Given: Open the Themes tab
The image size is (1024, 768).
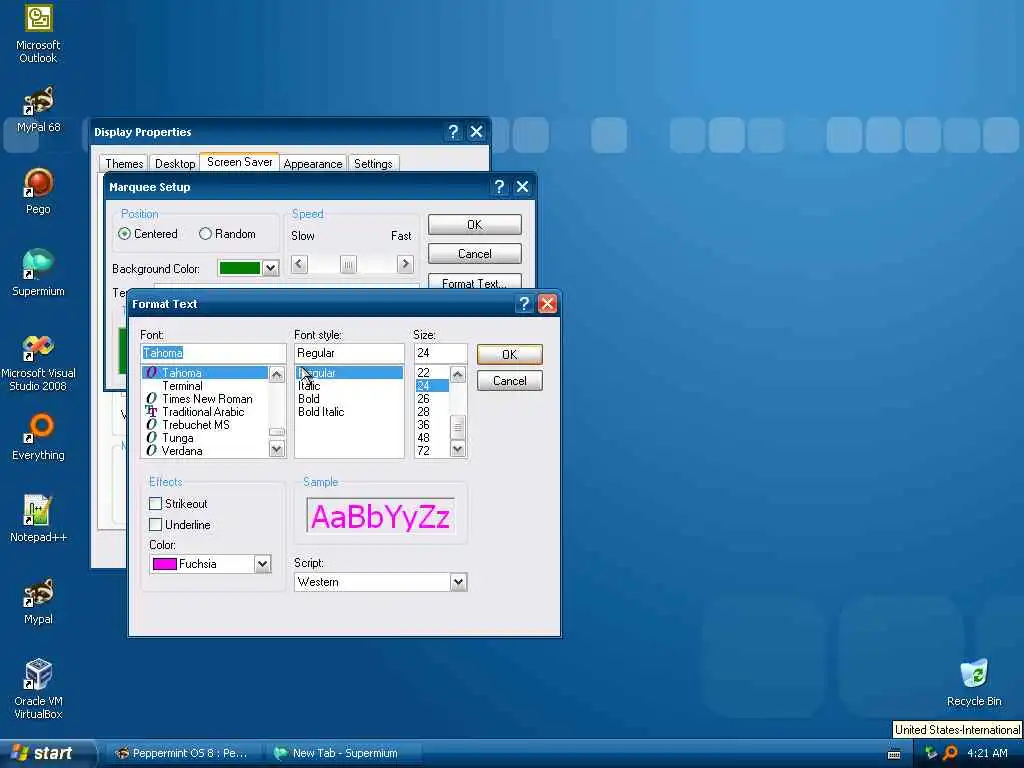Looking at the screenshot, I should pyautogui.click(x=124, y=163).
